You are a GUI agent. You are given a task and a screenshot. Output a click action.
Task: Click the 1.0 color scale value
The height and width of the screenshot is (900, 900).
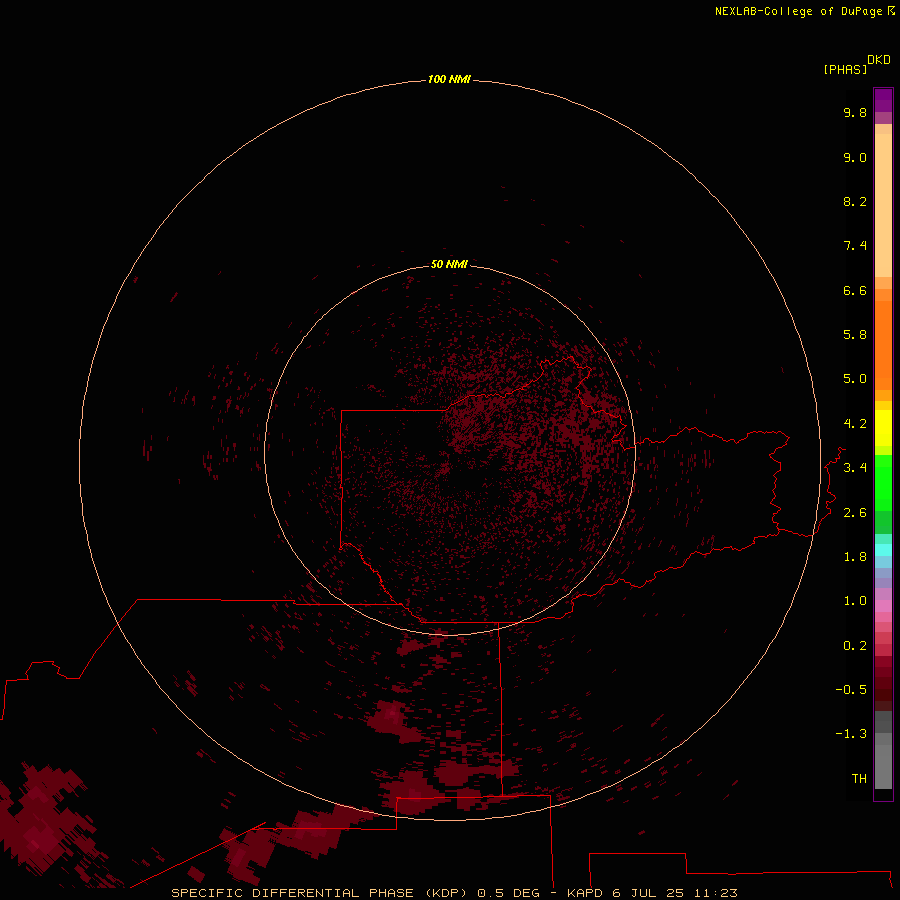[855, 601]
